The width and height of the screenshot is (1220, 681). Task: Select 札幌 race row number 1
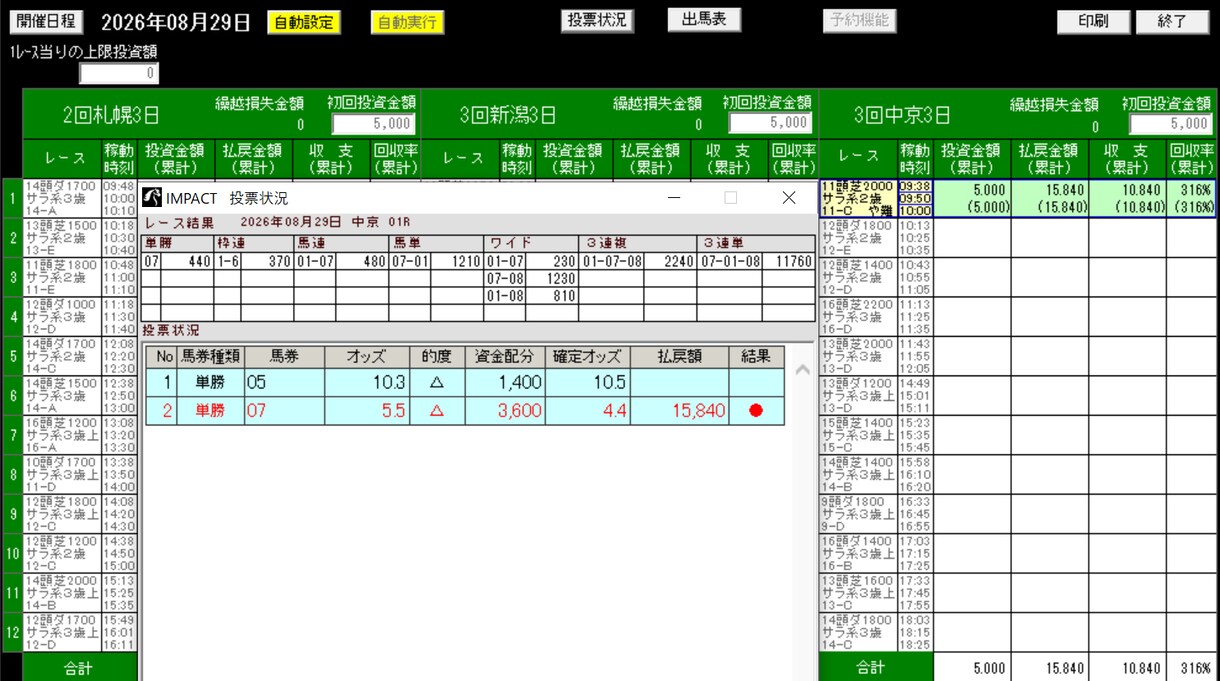[x=12, y=198]
